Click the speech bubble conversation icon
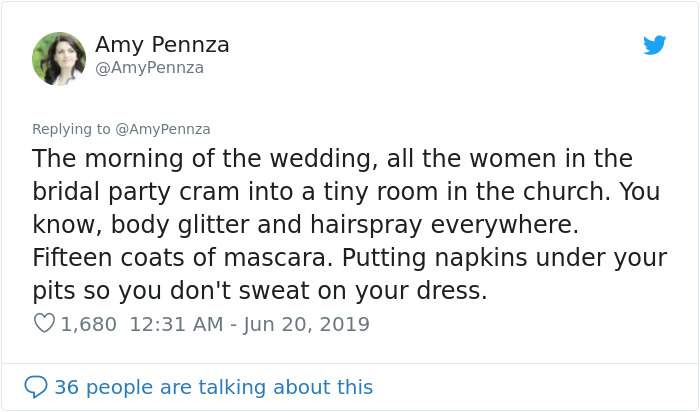The width and height of the screenshot is (700, 412). tap(36, 387)
